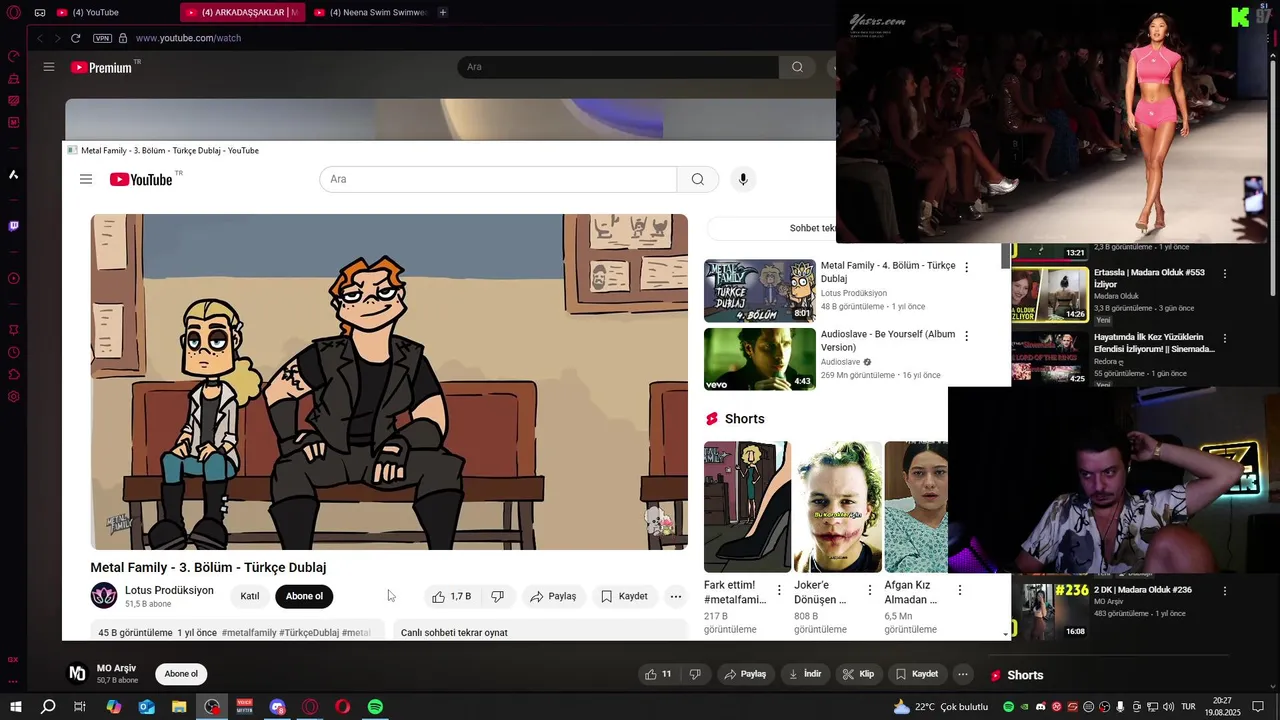Dislike the MO Arşiv video

697,674
